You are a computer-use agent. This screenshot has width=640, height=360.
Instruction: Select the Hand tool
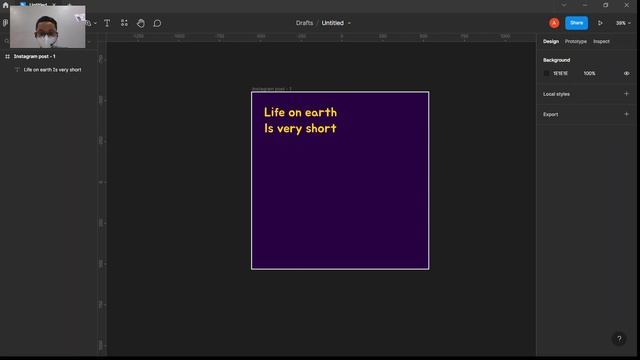point(141,23)
